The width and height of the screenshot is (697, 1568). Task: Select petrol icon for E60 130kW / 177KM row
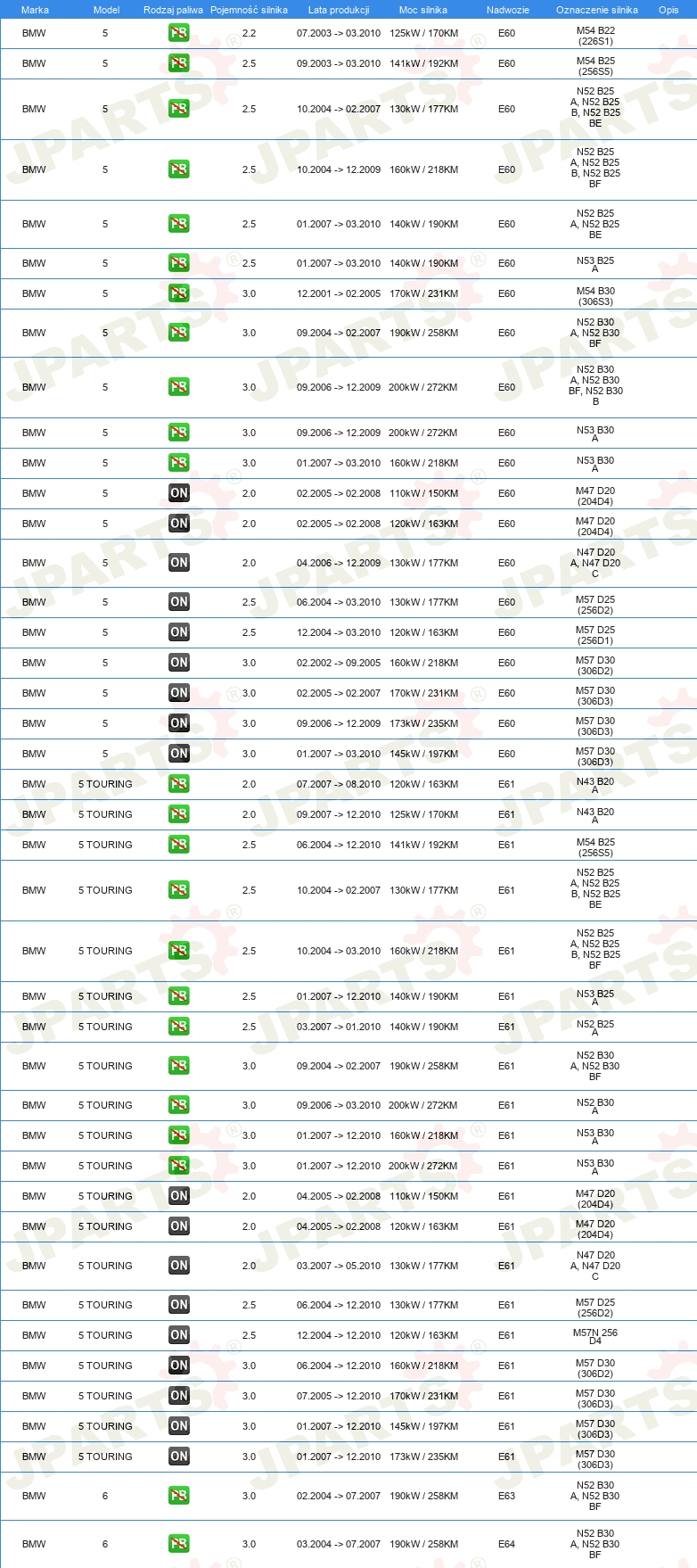(x=179, y=109)
